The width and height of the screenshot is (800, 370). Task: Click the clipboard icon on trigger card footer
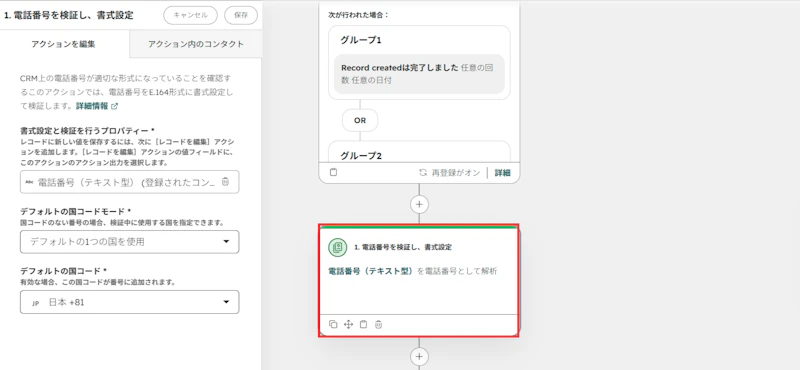pyautogui.click(x=333, y=172)
